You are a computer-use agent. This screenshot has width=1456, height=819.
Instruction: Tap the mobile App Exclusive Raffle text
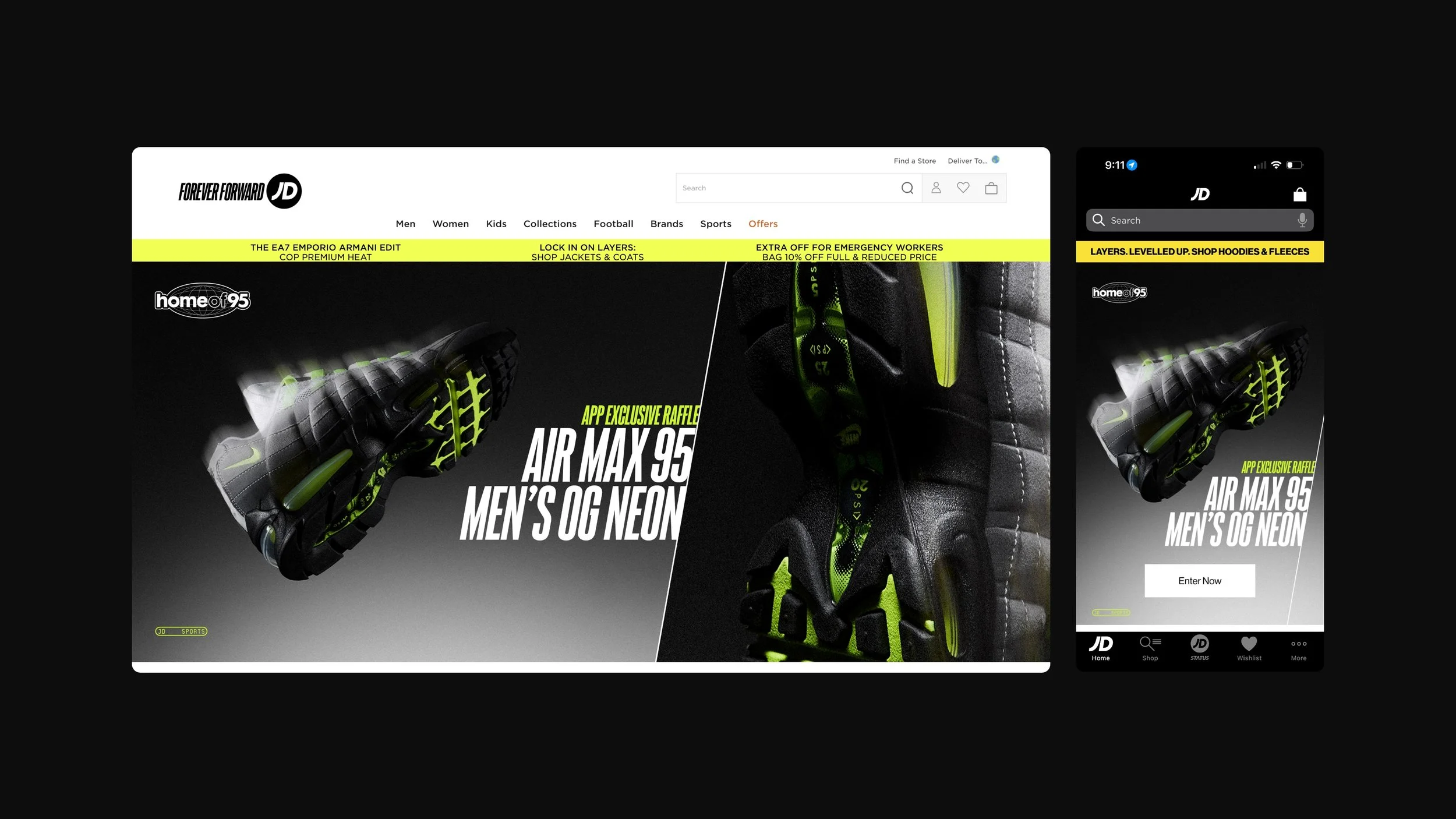(1278, 467)
